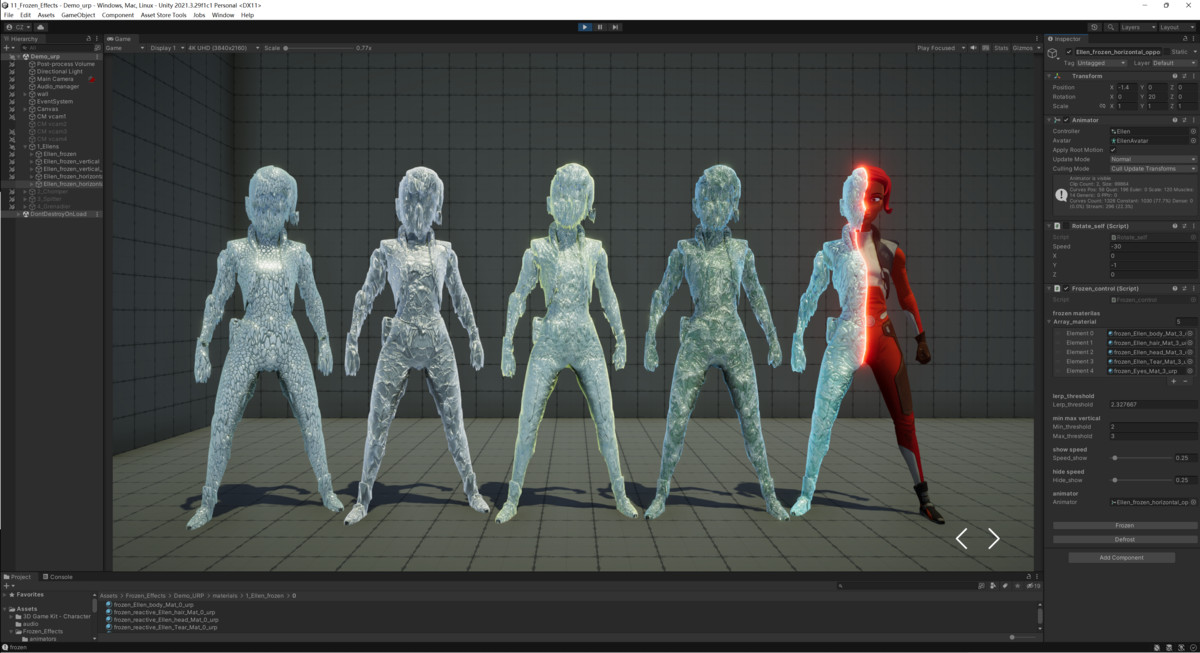The image size is (1200, 653).
Task: Click the Transform component gizmo icon in Inspector
Action: [x=1058, y=76]
